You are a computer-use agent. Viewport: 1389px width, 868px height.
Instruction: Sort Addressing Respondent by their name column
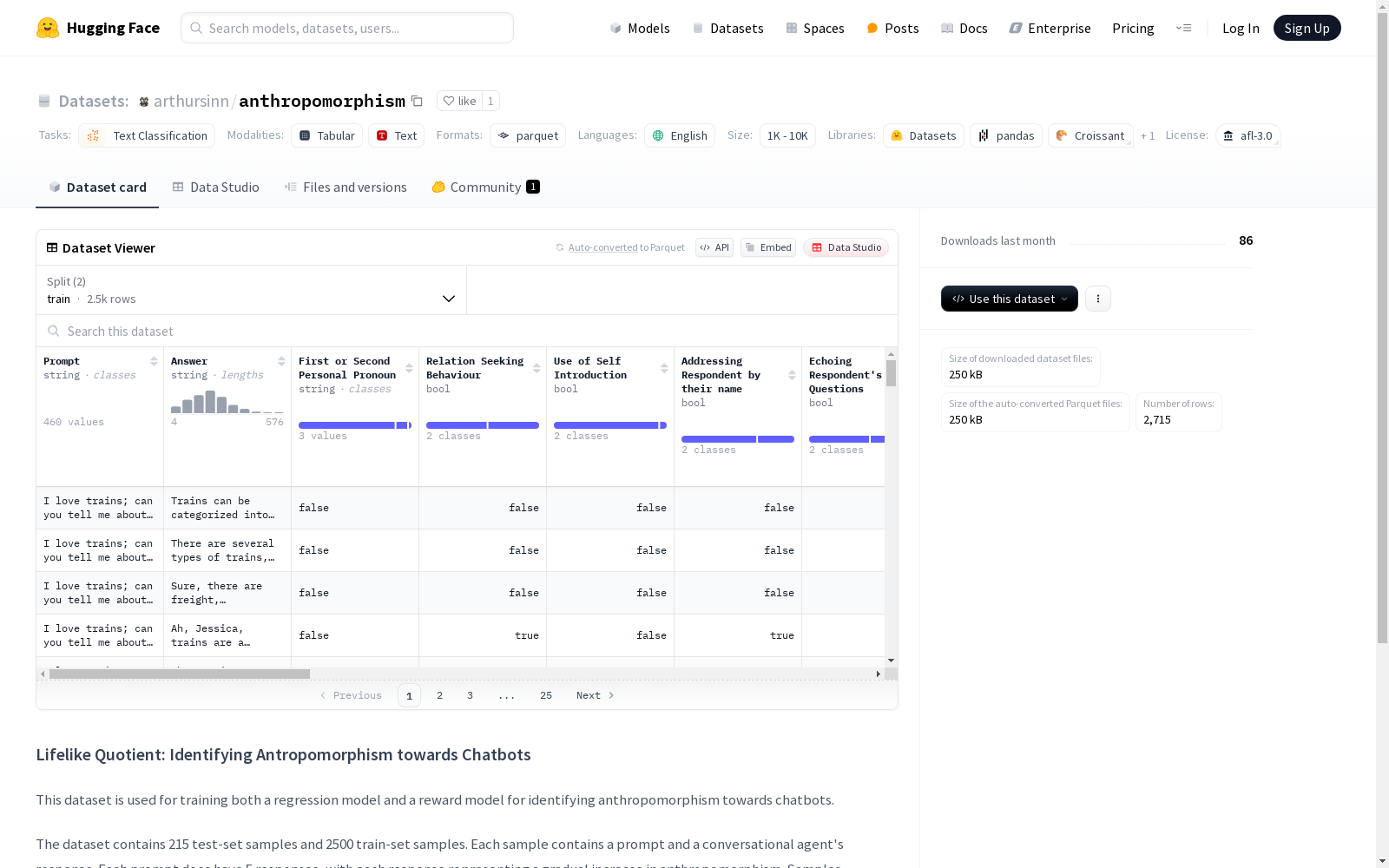coord(792,375)
